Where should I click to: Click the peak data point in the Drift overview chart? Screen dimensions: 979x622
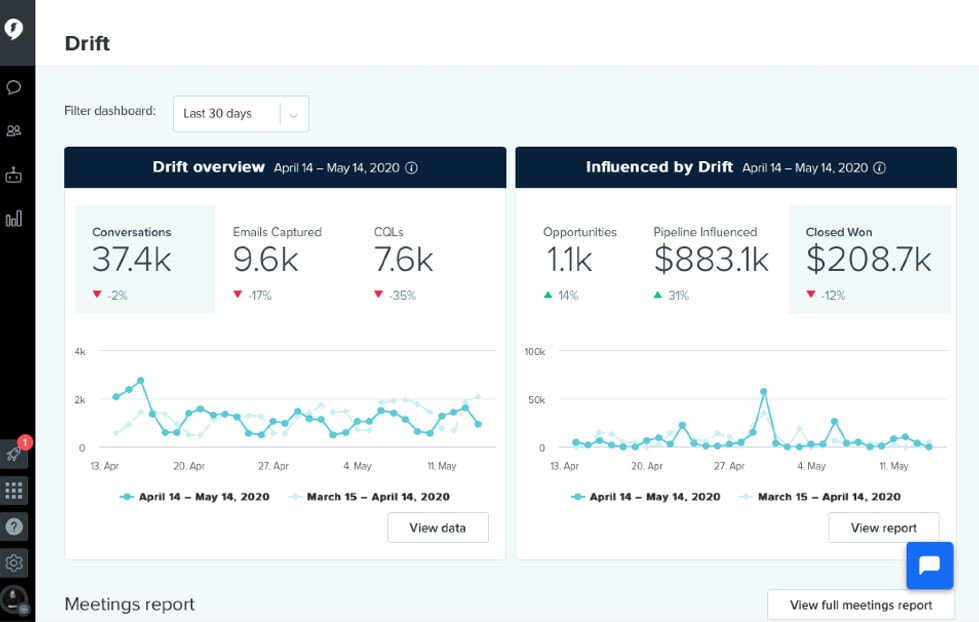click(140, 380)
